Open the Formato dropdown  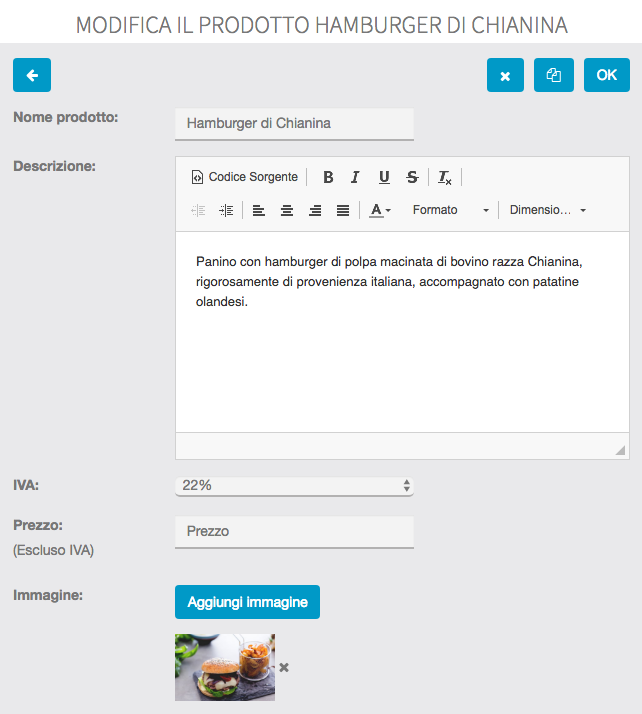[x=450, y=210]
